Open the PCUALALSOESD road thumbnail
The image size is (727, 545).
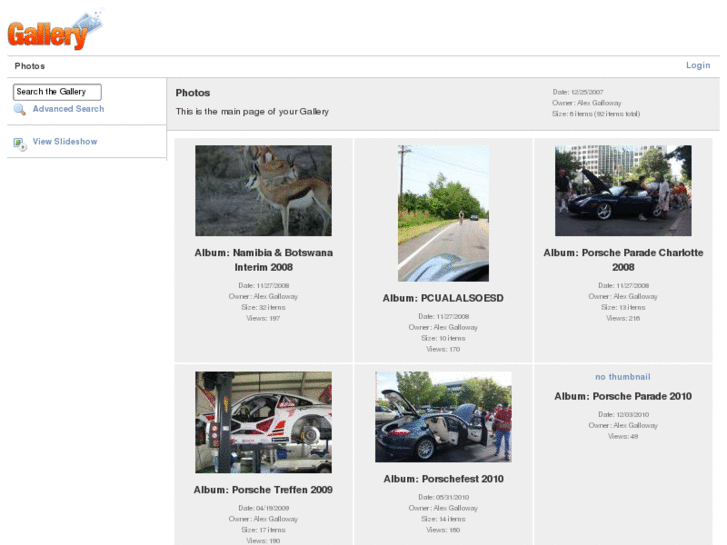click(x=443, y=213)
